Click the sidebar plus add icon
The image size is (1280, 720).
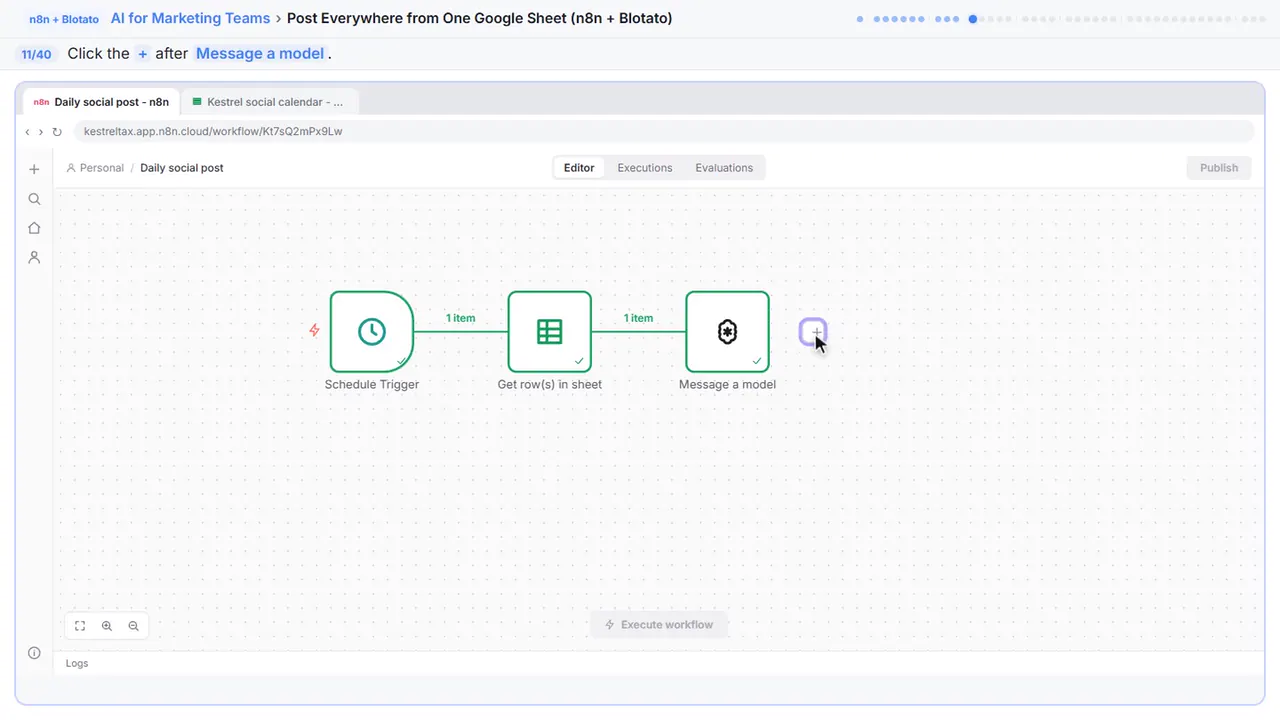pyautogui.click(x=34, y=170)
